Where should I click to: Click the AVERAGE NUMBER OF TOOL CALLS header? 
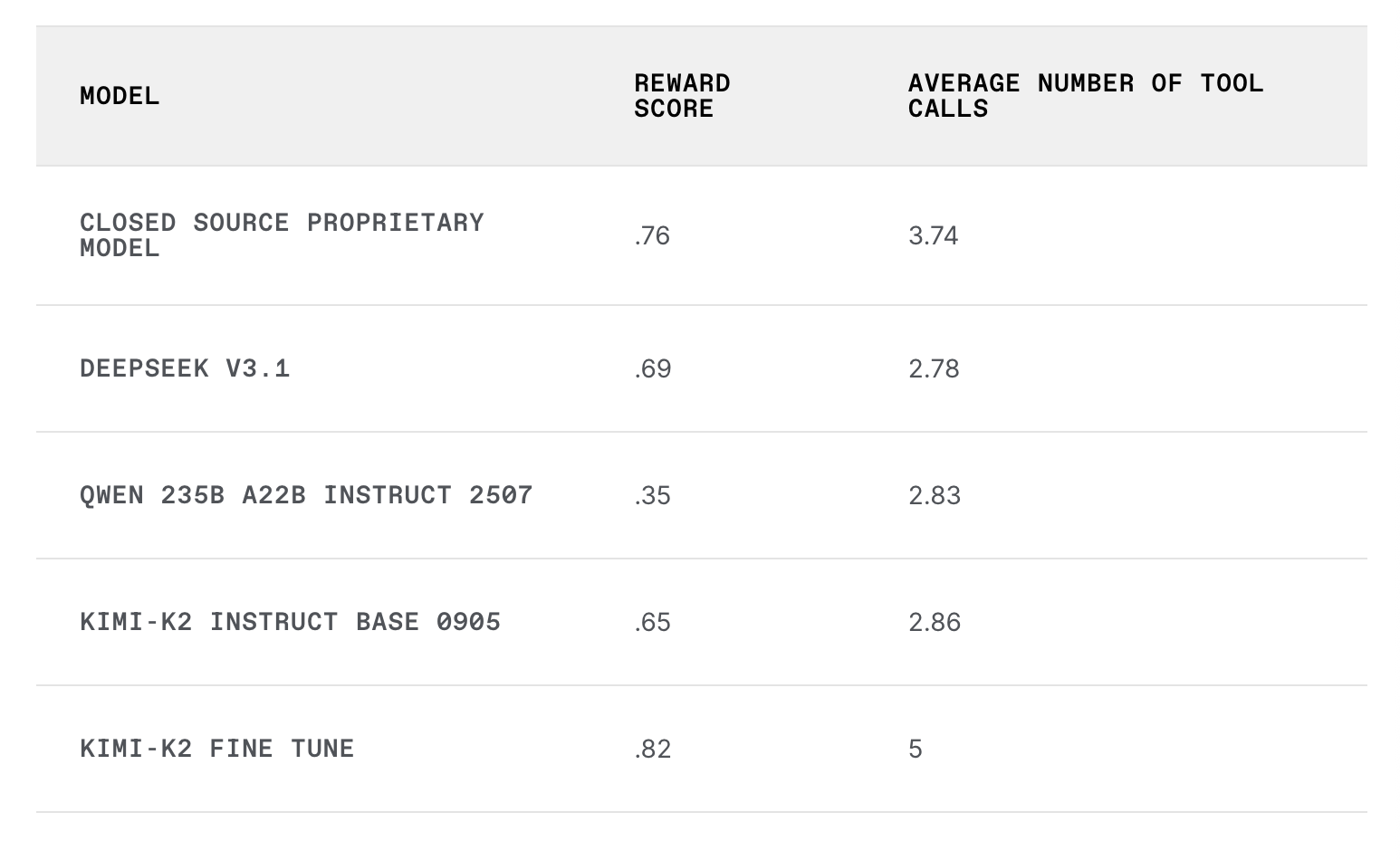coord(1086,96)
